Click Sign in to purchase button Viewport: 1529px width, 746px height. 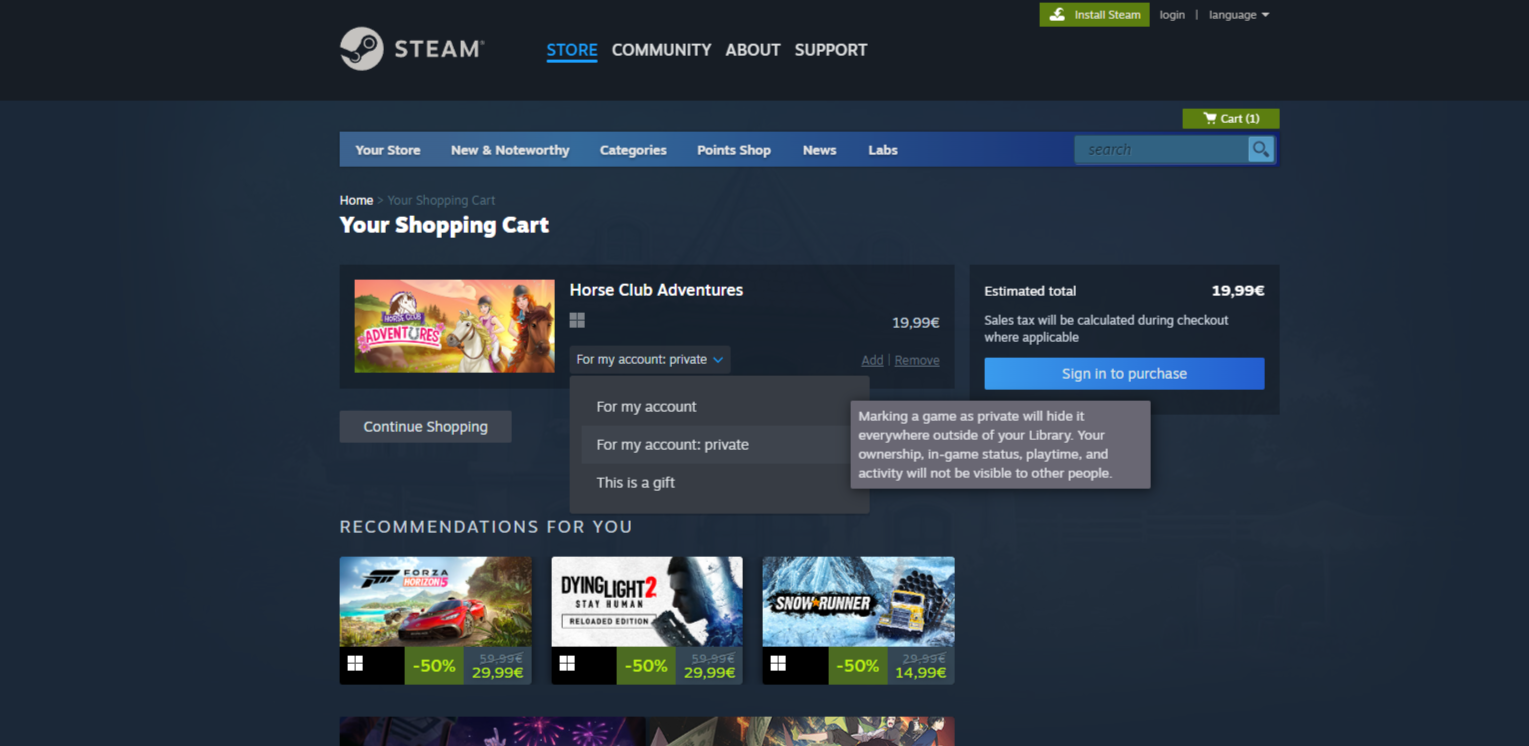[x=1124, y=373]
